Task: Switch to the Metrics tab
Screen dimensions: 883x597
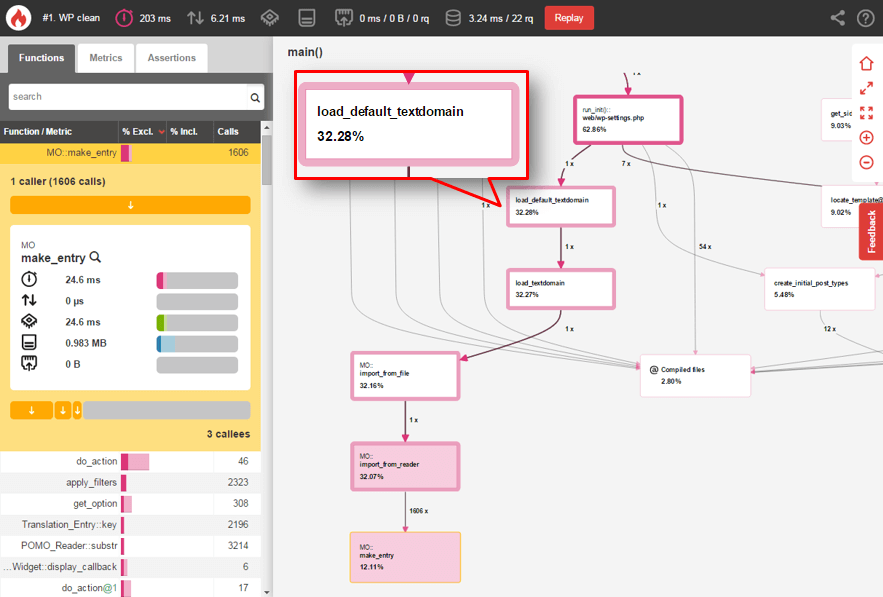Action: [x=106, y=58]
